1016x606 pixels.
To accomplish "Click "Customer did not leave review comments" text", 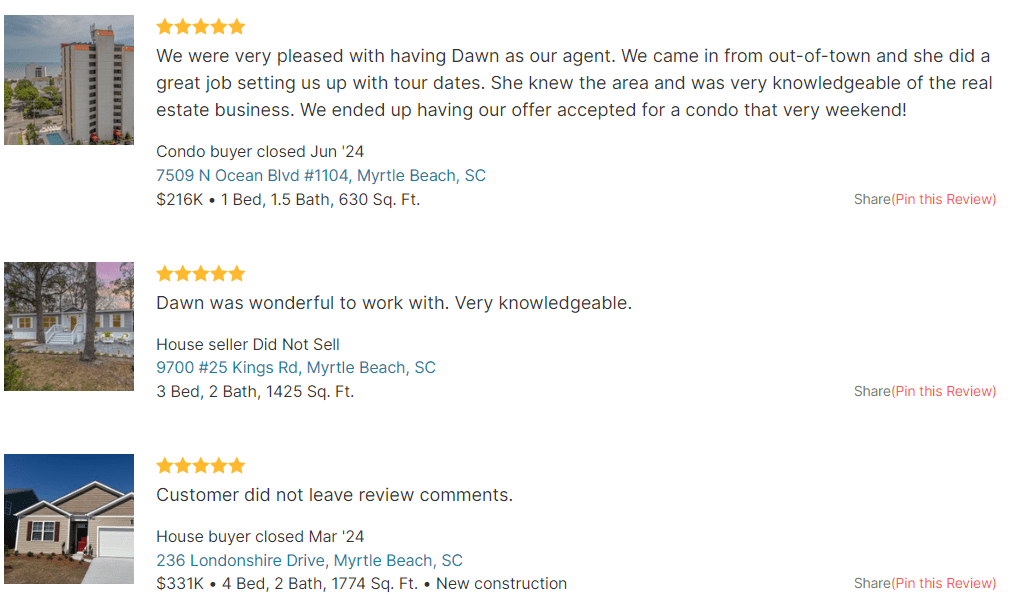I will [x=334, y=495].
